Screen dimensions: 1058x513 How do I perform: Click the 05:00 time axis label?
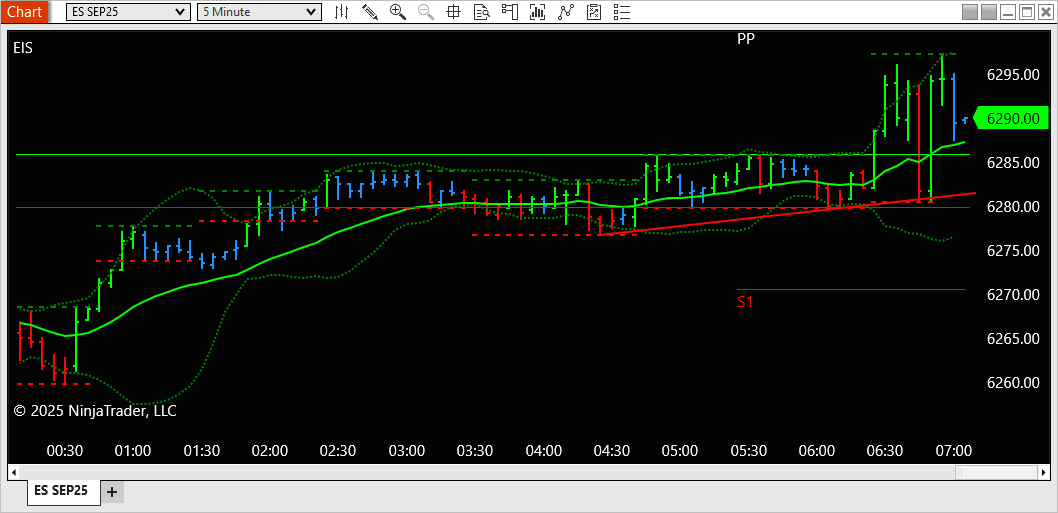680,450
